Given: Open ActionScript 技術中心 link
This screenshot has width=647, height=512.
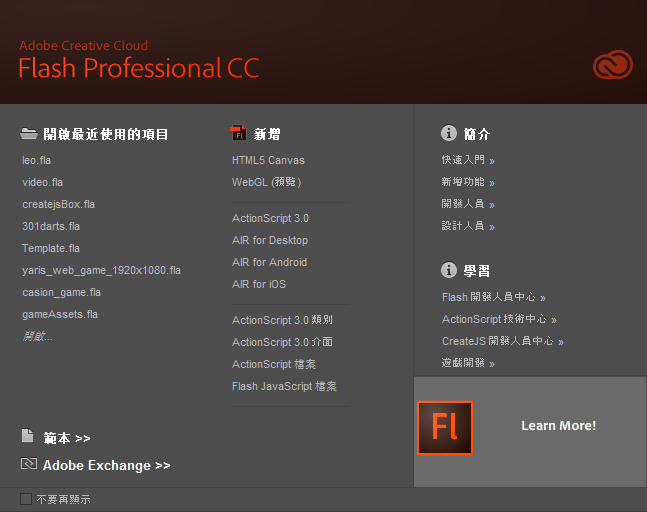Looking at the screenshot, I should pos(499,319).
